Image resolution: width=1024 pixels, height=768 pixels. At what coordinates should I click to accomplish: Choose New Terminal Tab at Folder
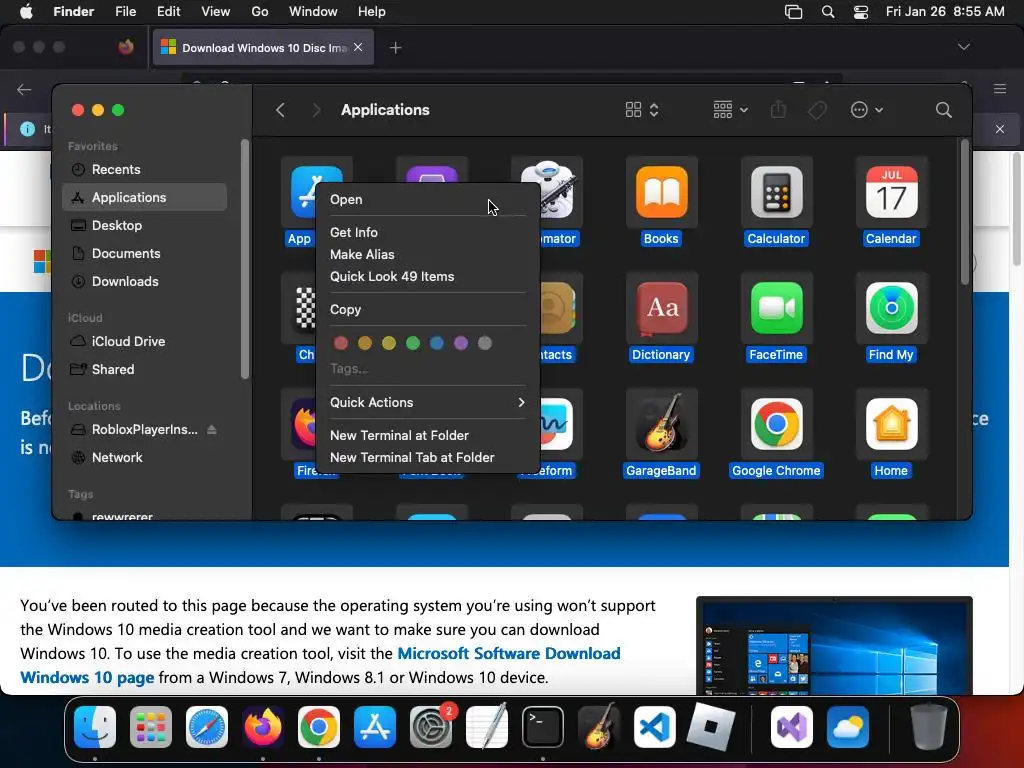coord(427,458)
